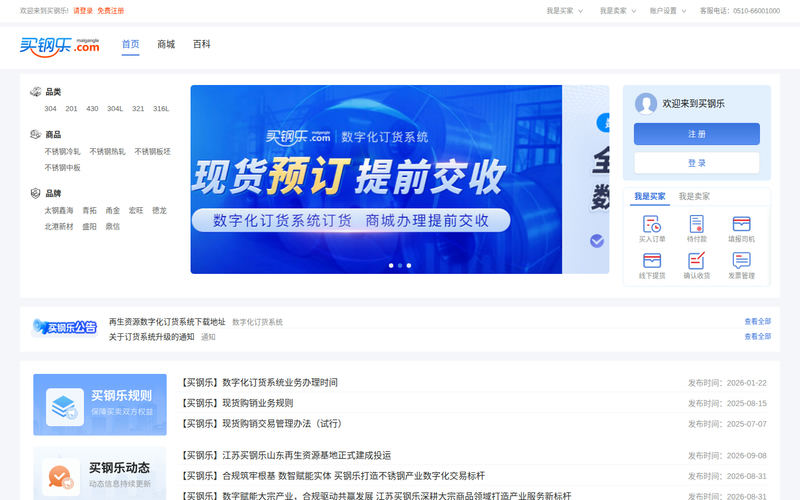Choose the 宏旺 brand

click(136, 210)
